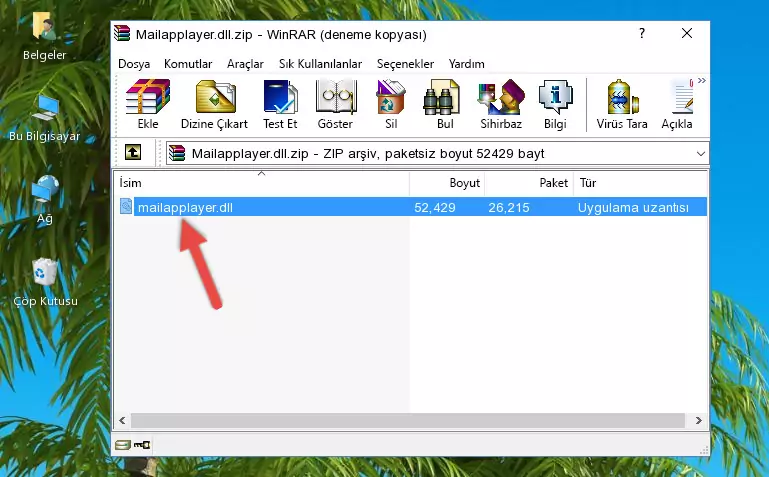Click the title bar help question mark
This screenshot has height=477, width=769.
point(641,33)
